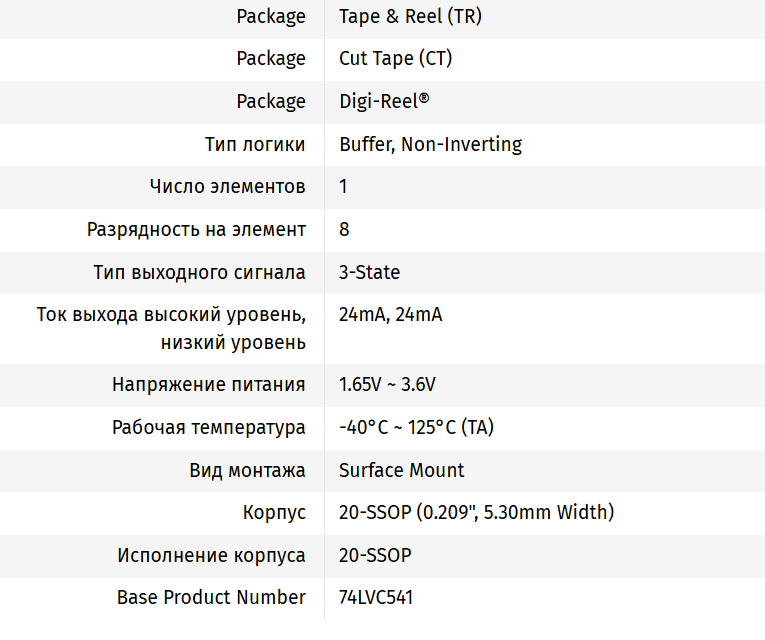
Task: Click the Разрядность на элемент label
Action: tap(196, 230)
